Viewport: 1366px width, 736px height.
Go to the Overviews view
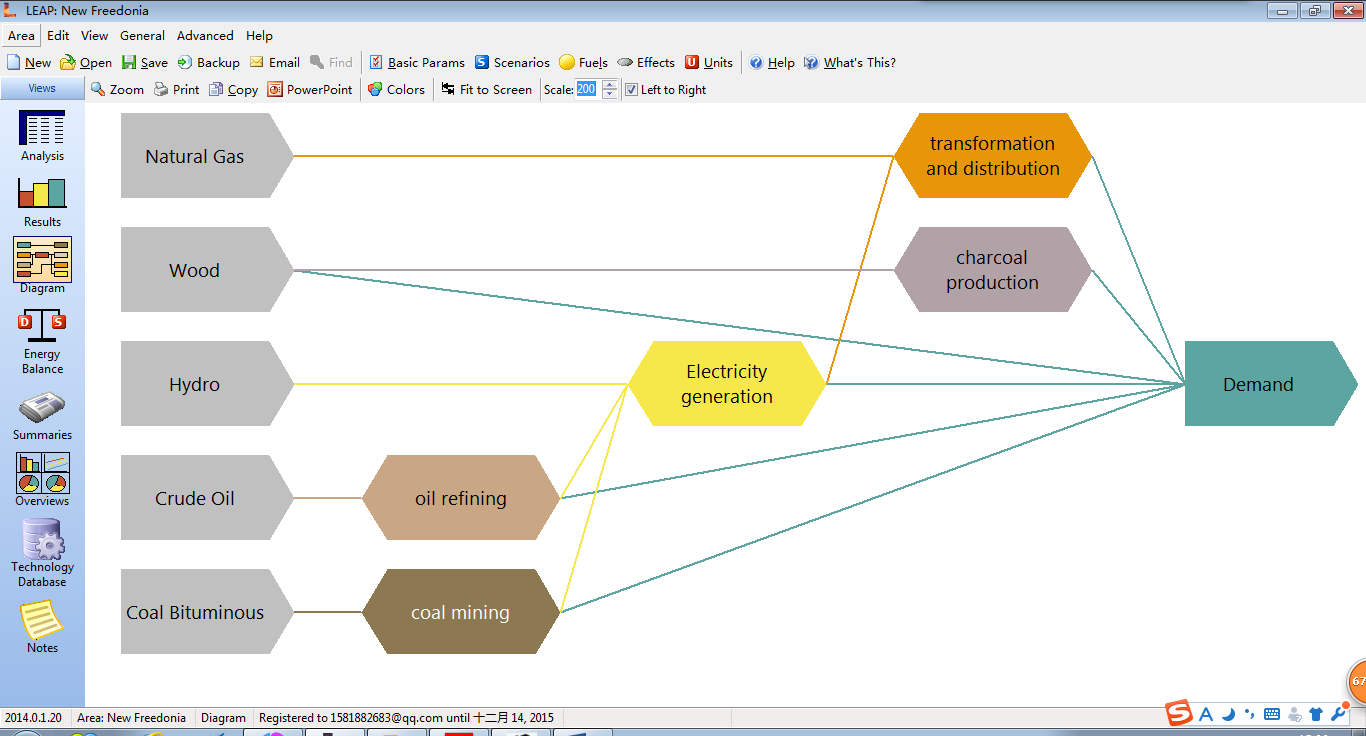pos(42,480)
